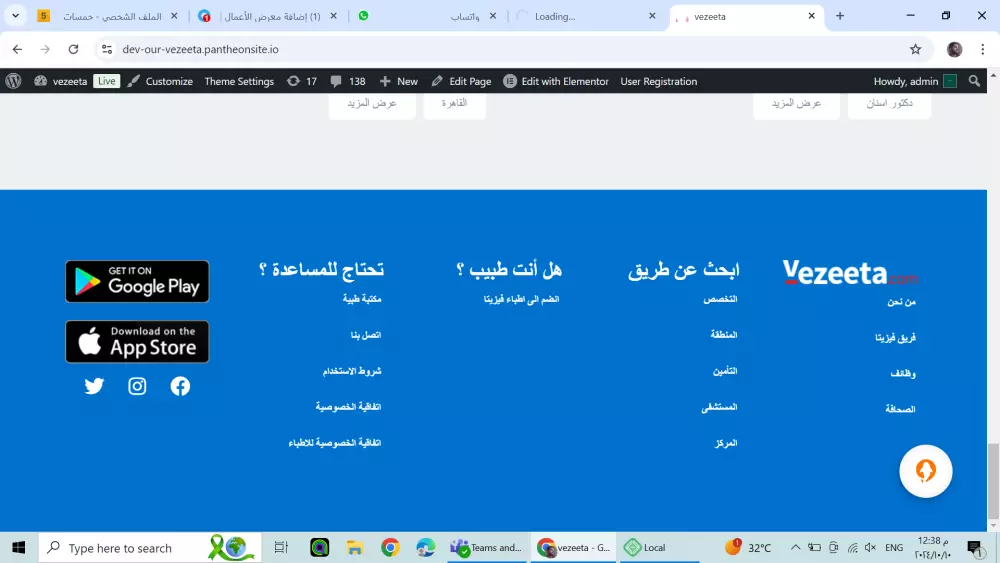The width and height of the screenshot is (1000, 563).
Task: Open the New content menu
Action: pos(399,81)
